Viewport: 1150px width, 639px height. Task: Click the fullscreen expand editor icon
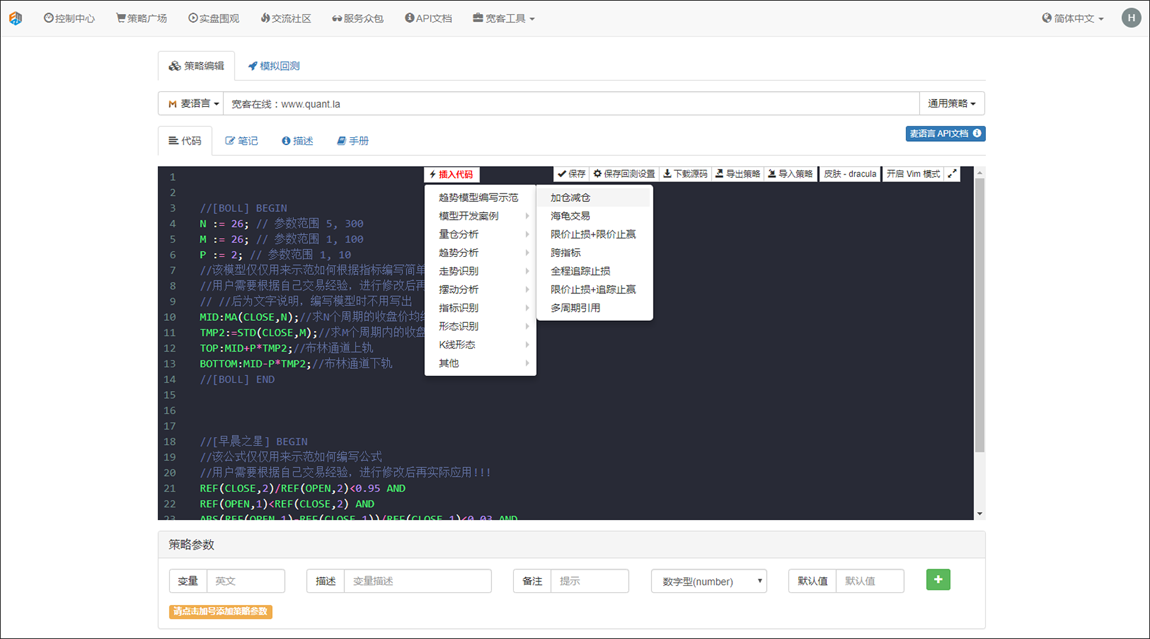click(952, 174)
